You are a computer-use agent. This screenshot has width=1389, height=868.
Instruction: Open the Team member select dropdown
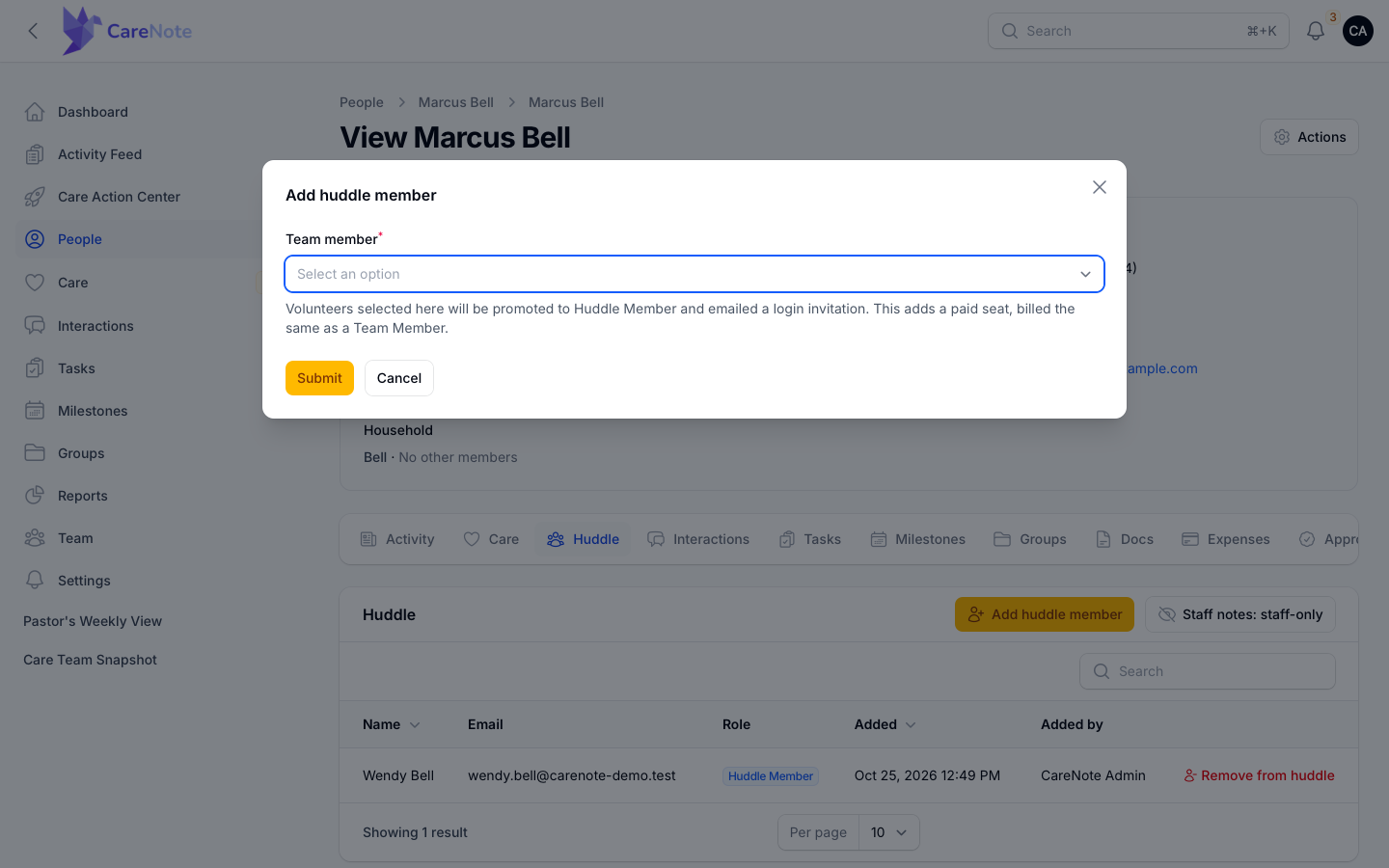point(694,274)
